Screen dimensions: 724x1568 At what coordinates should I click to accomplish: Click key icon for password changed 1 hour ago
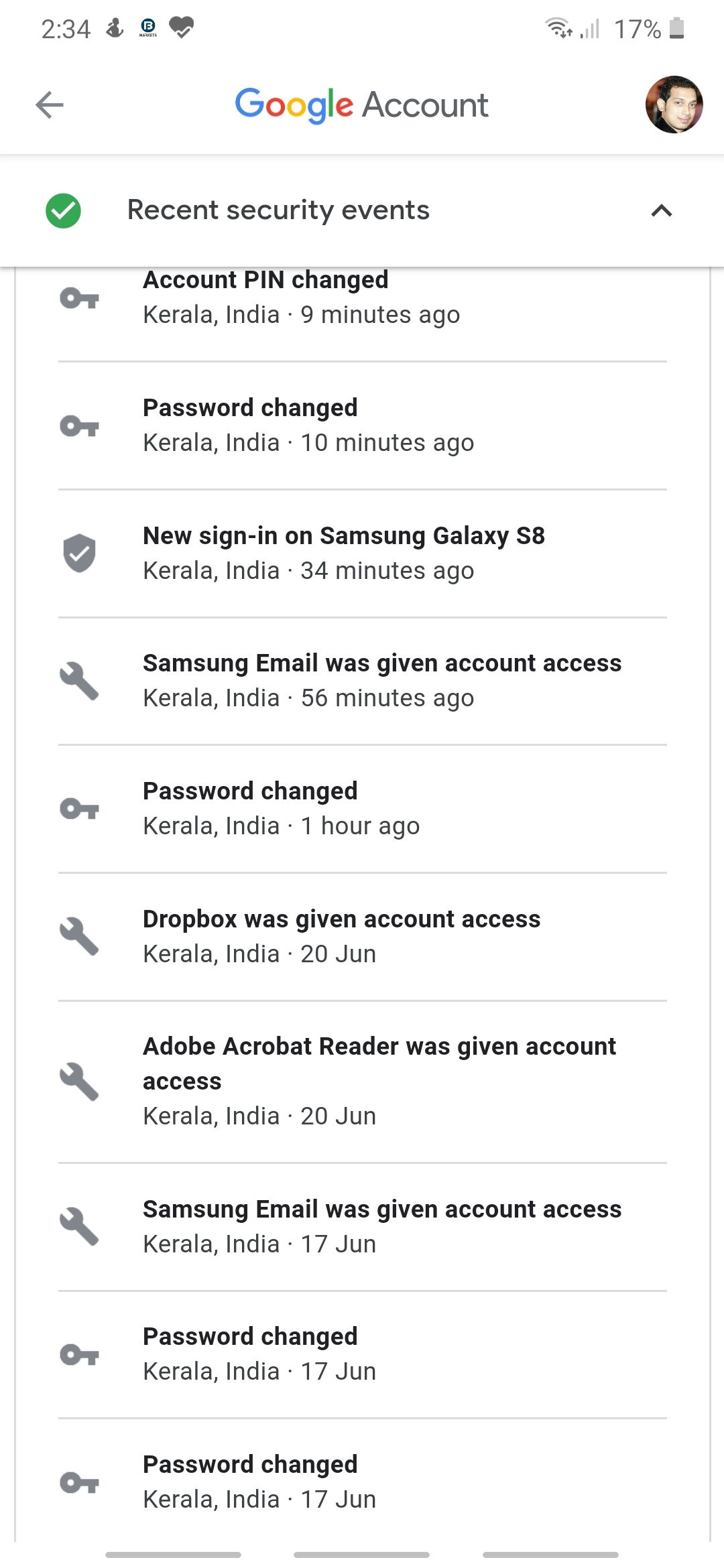(79, 809)
